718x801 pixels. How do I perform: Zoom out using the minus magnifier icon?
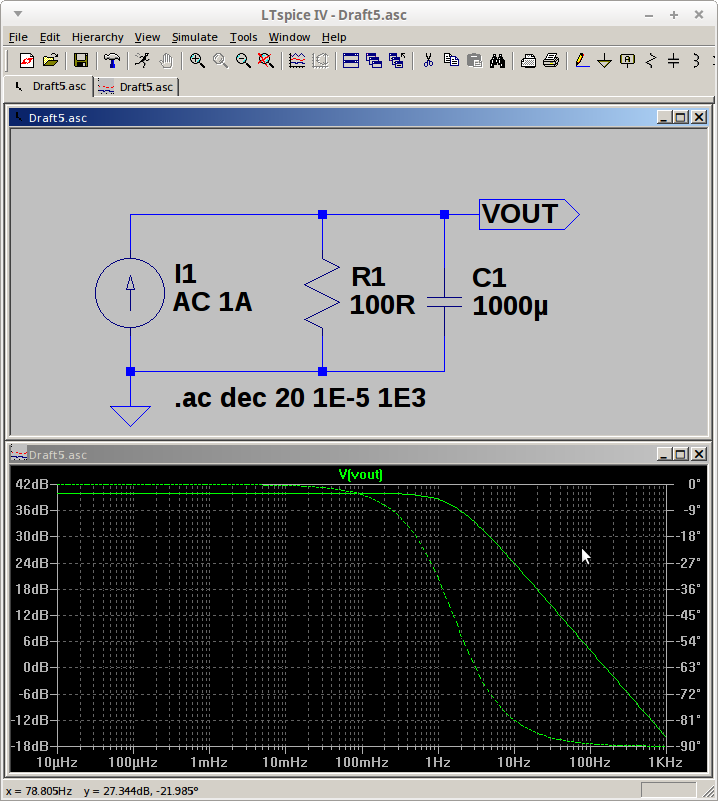coord(243,61)
